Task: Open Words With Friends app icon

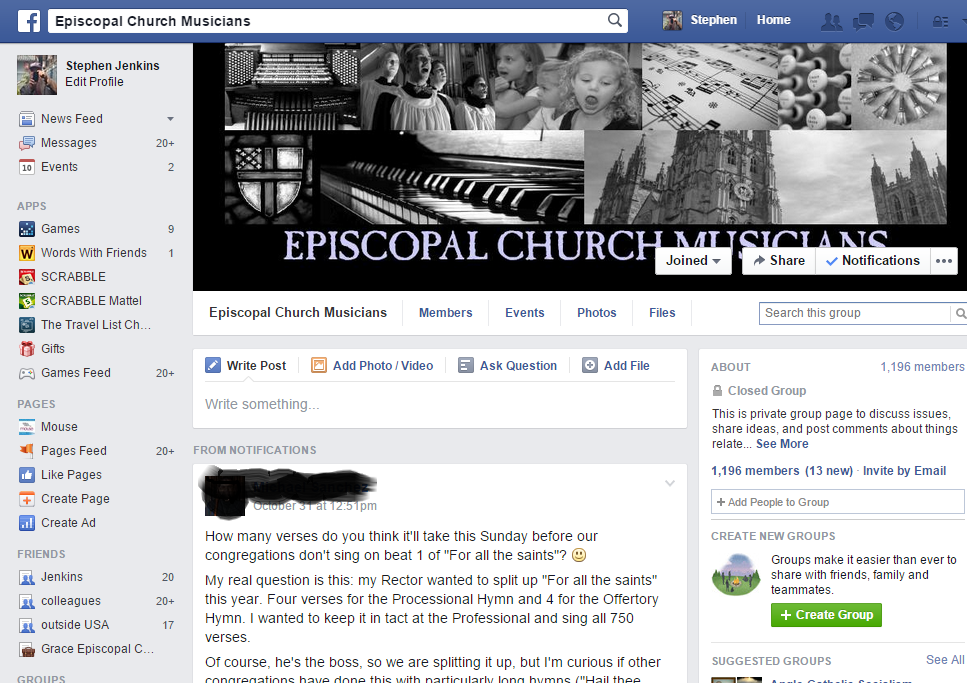Action: [x=27, y=253]
